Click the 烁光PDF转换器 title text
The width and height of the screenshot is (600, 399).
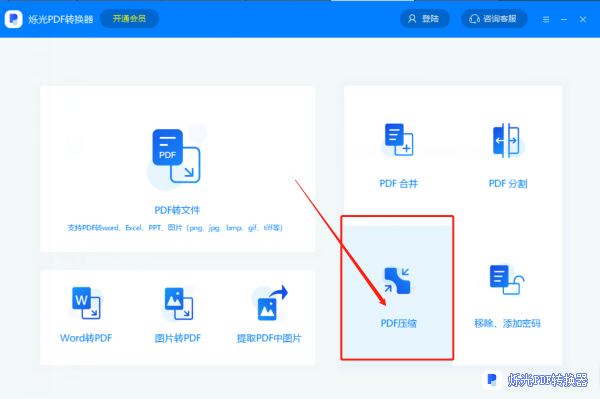(60, 19)
